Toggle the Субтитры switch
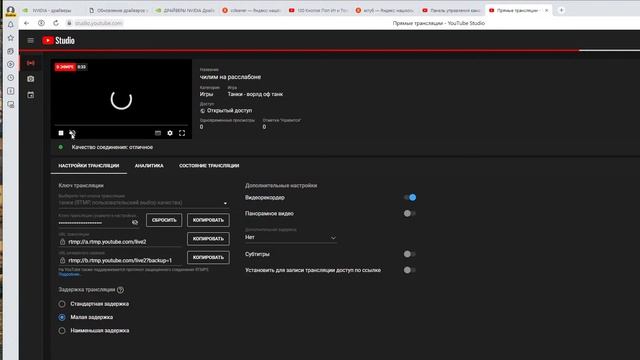This screenshot has height=360, width=640. (410, 254)
